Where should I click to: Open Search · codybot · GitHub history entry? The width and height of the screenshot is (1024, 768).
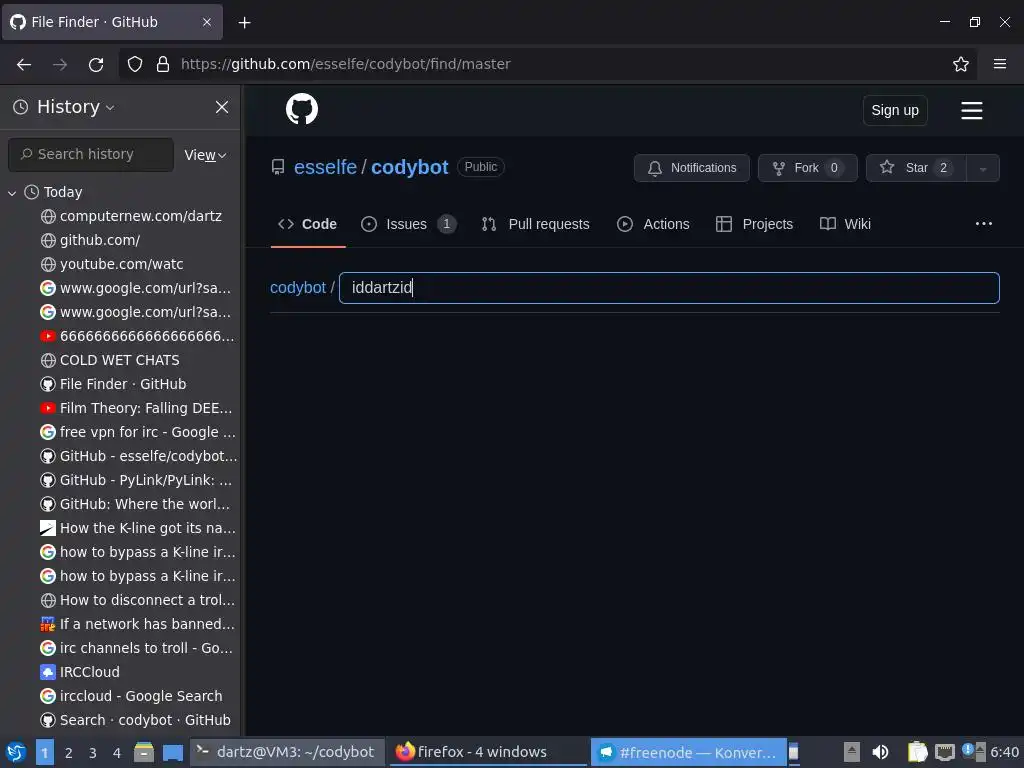coord(136,720)
